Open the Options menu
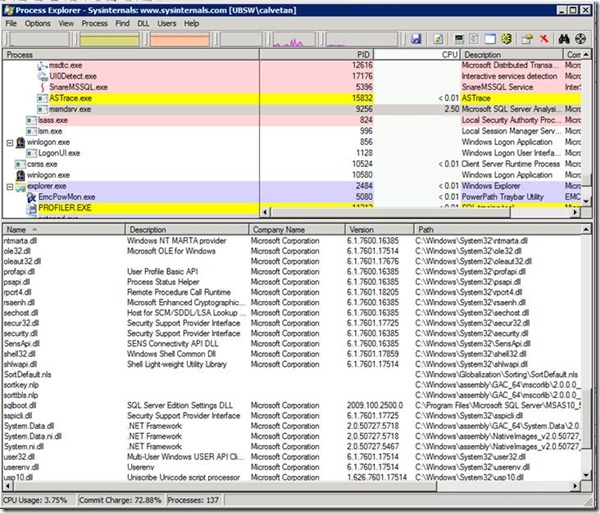Screen dimensions: 600x513 pyautogui.click(x=38, y=23)
